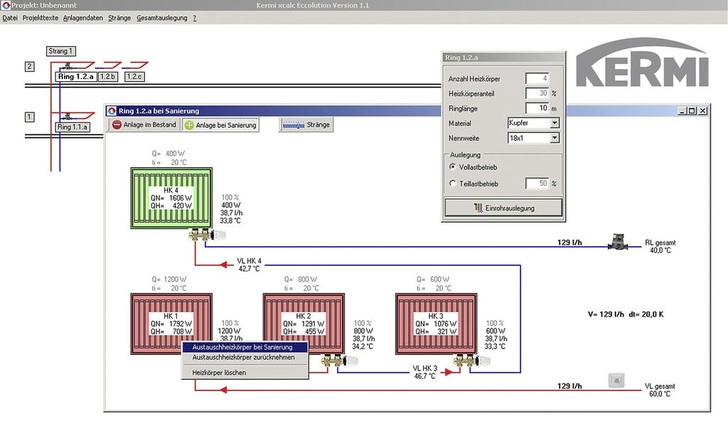The width and height of the screenshot is (728, 421).
Task: Click the grey boiler icon near VL gesamt
Action: (x=616, y=378)
